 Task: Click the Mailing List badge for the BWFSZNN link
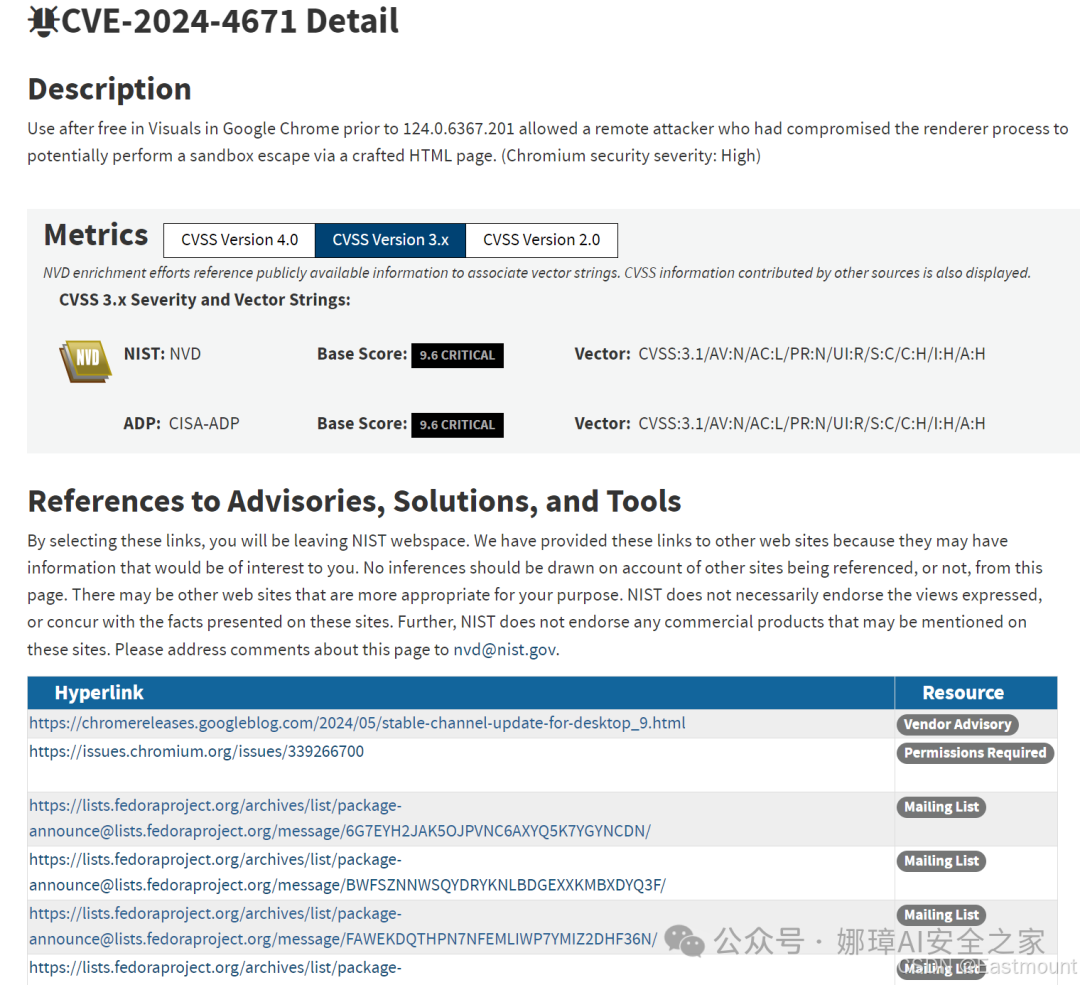click(x=941, y=861)
